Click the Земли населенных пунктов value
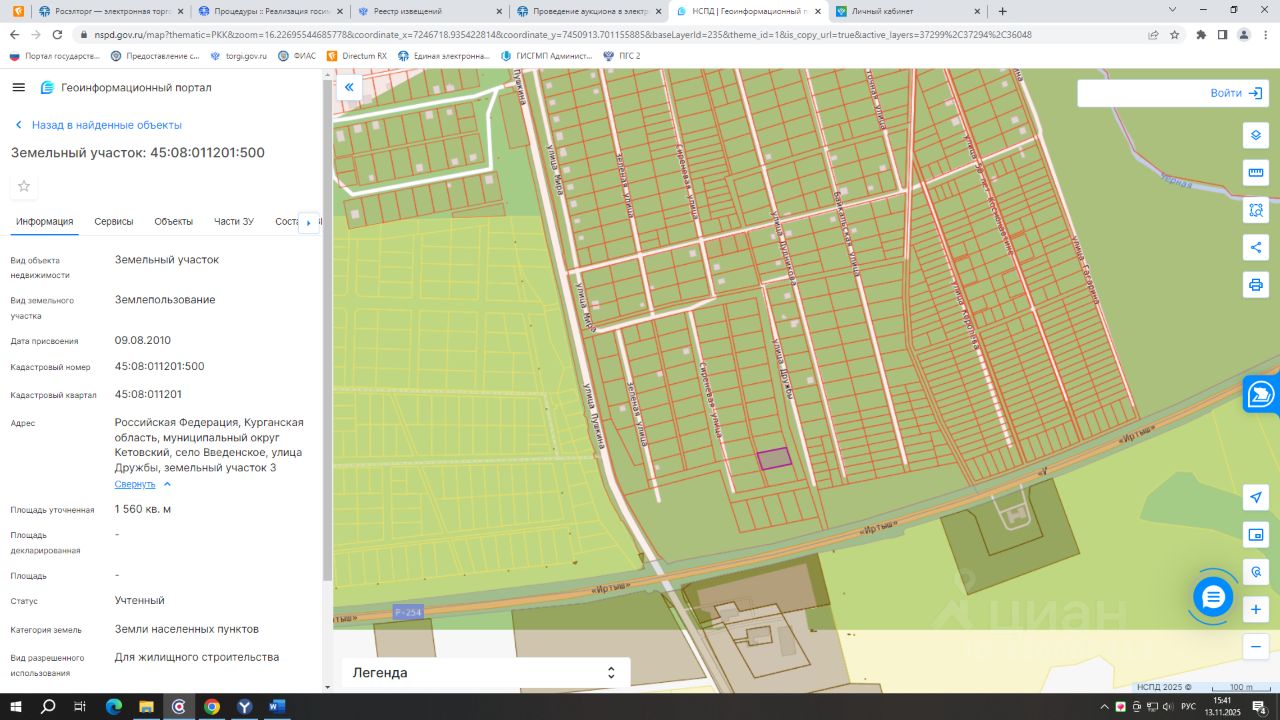1280x720 pixels. click(x=187, y=629)
